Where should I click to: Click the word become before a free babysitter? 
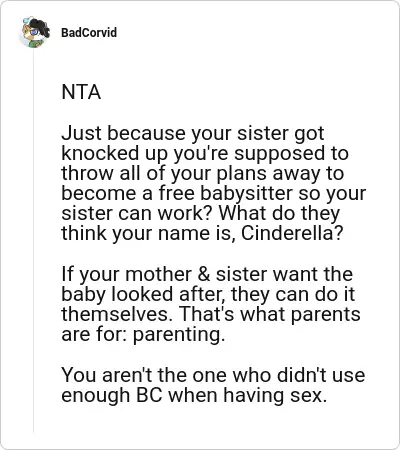[99, 193]
